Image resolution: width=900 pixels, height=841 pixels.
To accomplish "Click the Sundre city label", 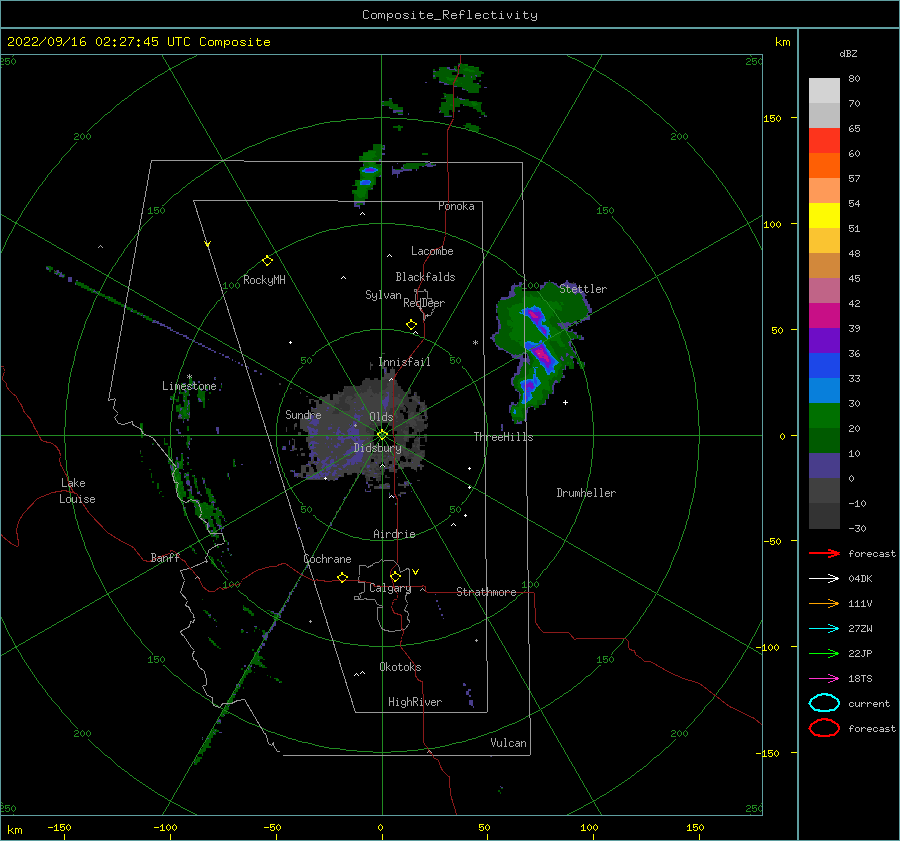I will click(x=303, y=414).
